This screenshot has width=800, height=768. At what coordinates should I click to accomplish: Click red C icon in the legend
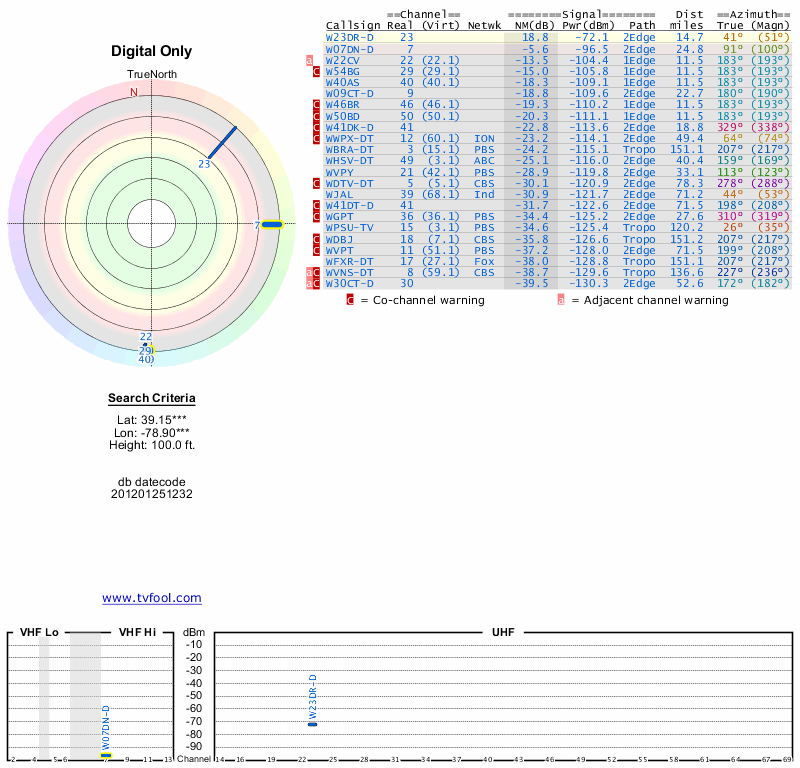pyautogui.click(x=350, y=299)
